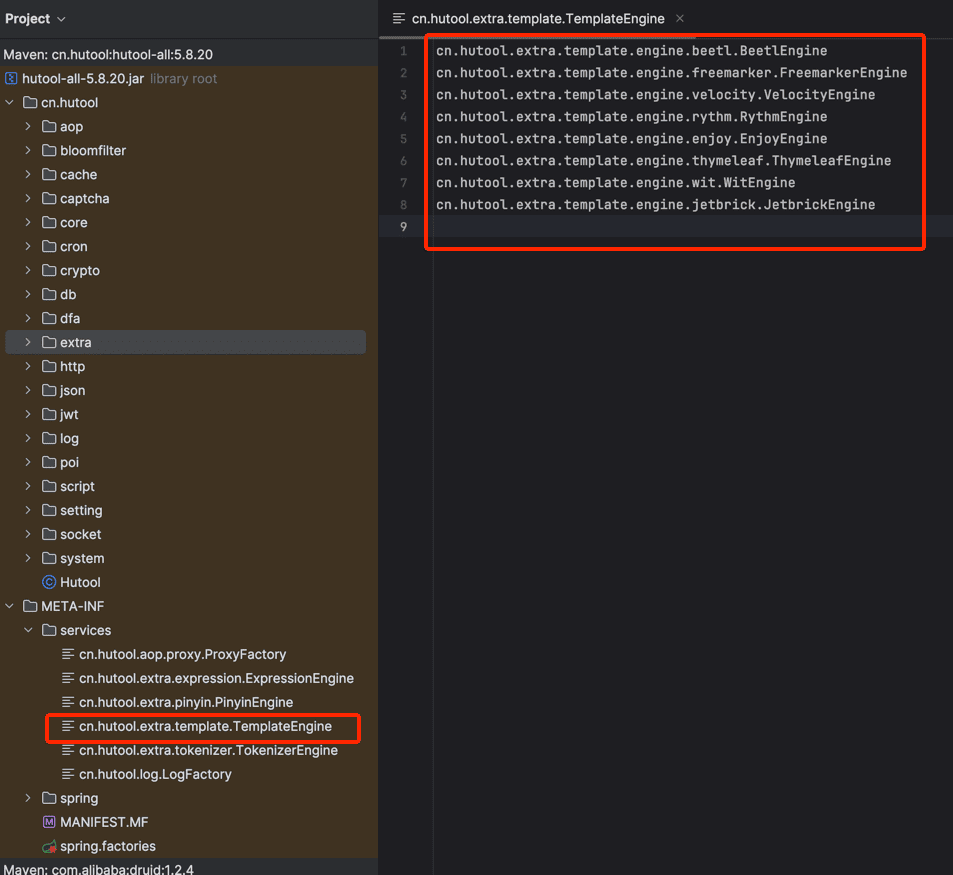Open the Project view dropdown
Image resolution: width=953 pixels, height=875 pixels.
pos(35,19)
